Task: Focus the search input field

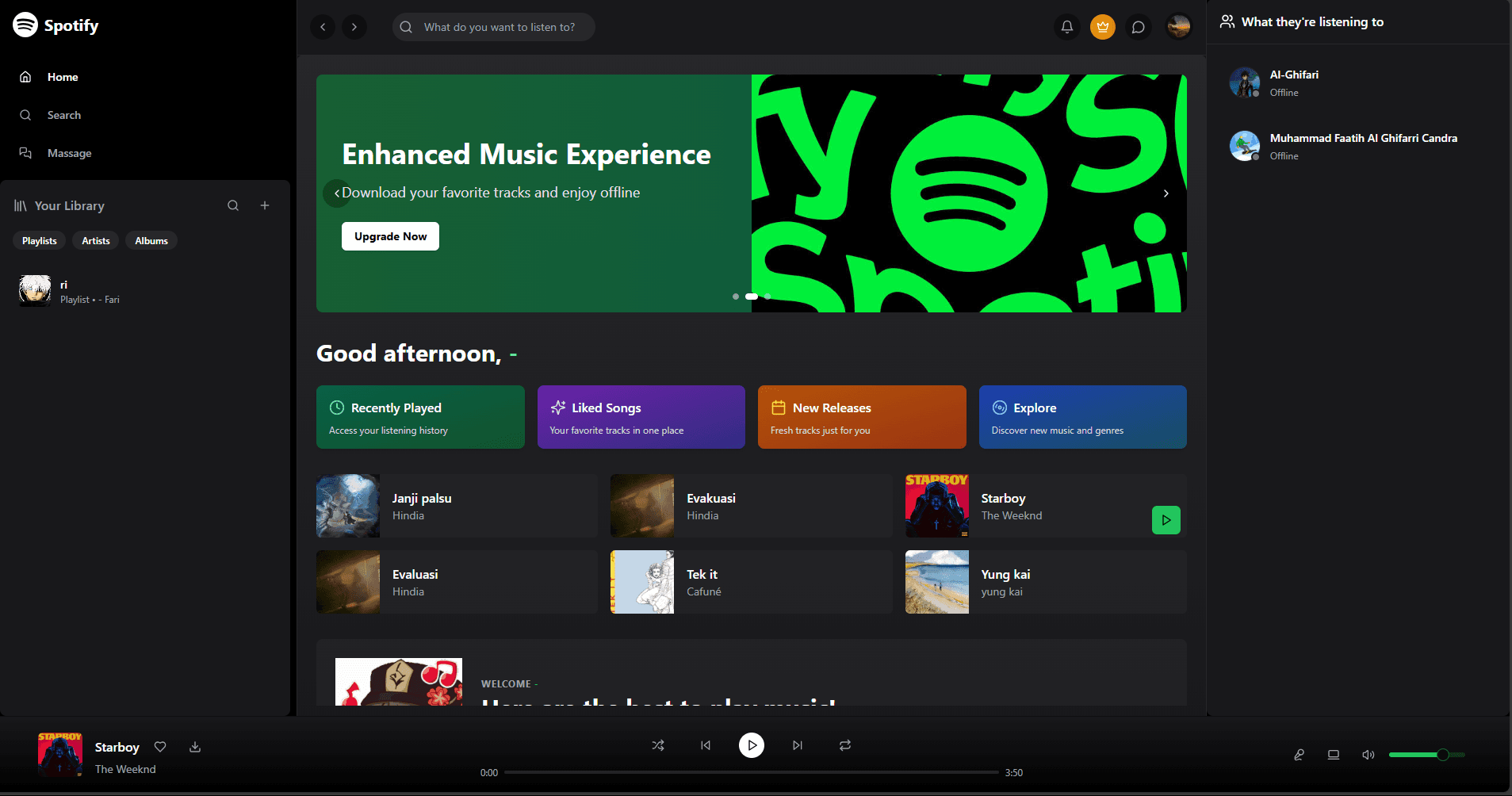Action: [x=494, y=27]
